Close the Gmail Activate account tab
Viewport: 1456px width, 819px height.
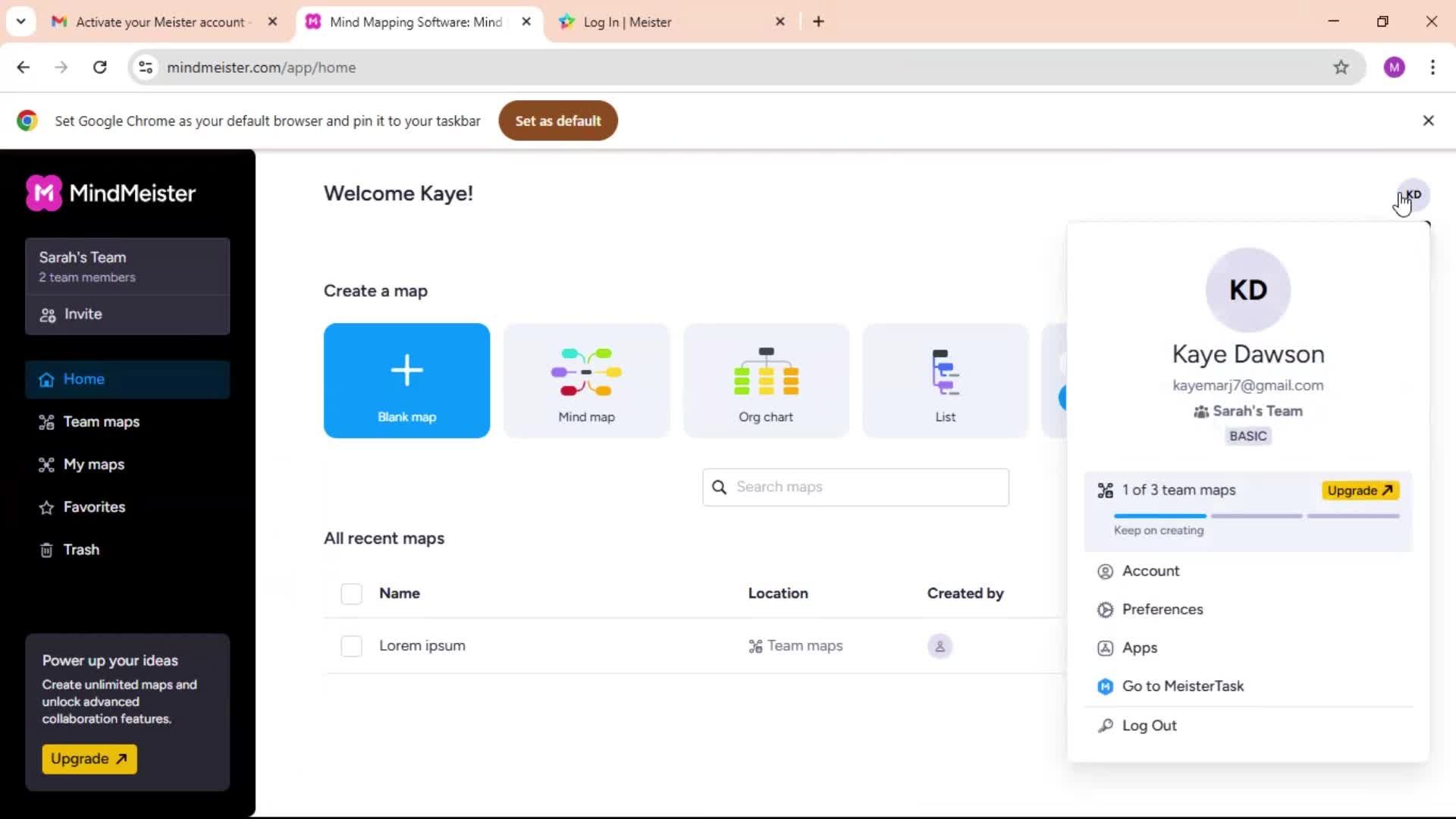point(272,22)
